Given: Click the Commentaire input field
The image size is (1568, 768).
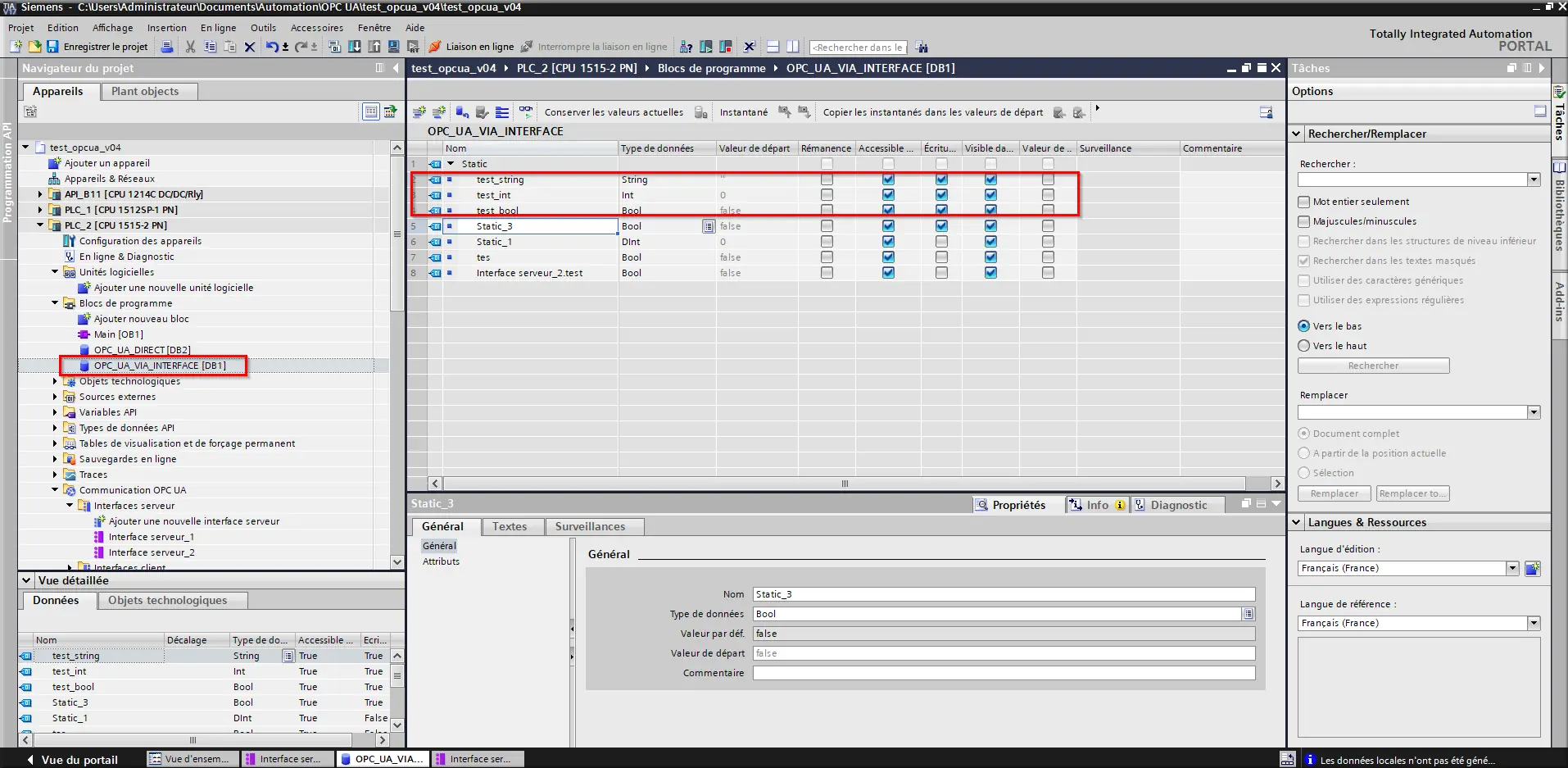Looking at the screenshot, I should pos(1004,673).
